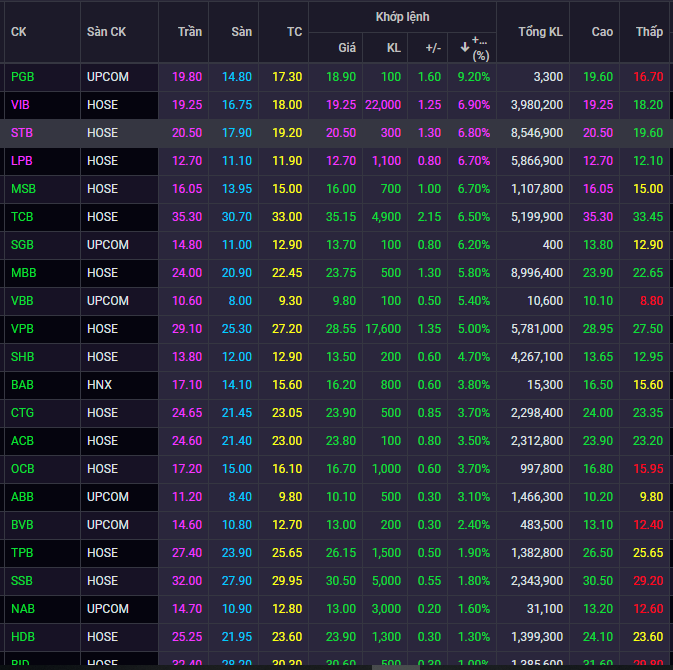The image size is (673, 670).
Task: Click the descending sort arrow in percent column
Action: tap(464, 46)
